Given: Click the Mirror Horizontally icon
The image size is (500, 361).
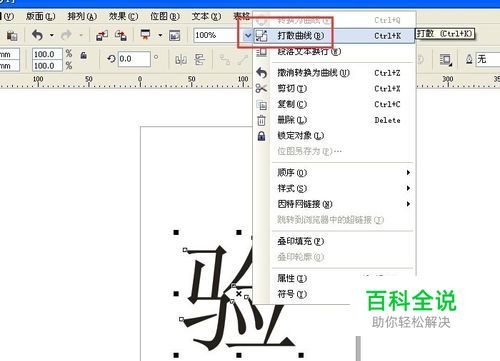Looking at the screenshot, I should pyautogui.click(x=181, y=60).
